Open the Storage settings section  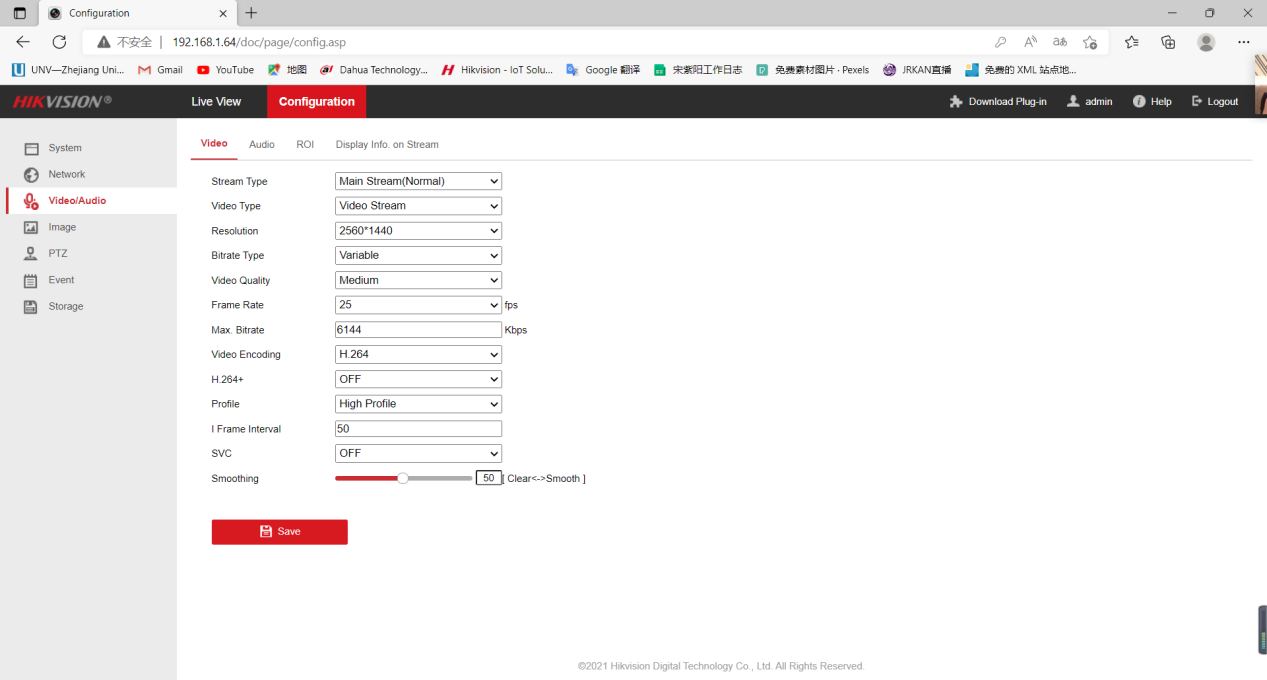(65, 306)
